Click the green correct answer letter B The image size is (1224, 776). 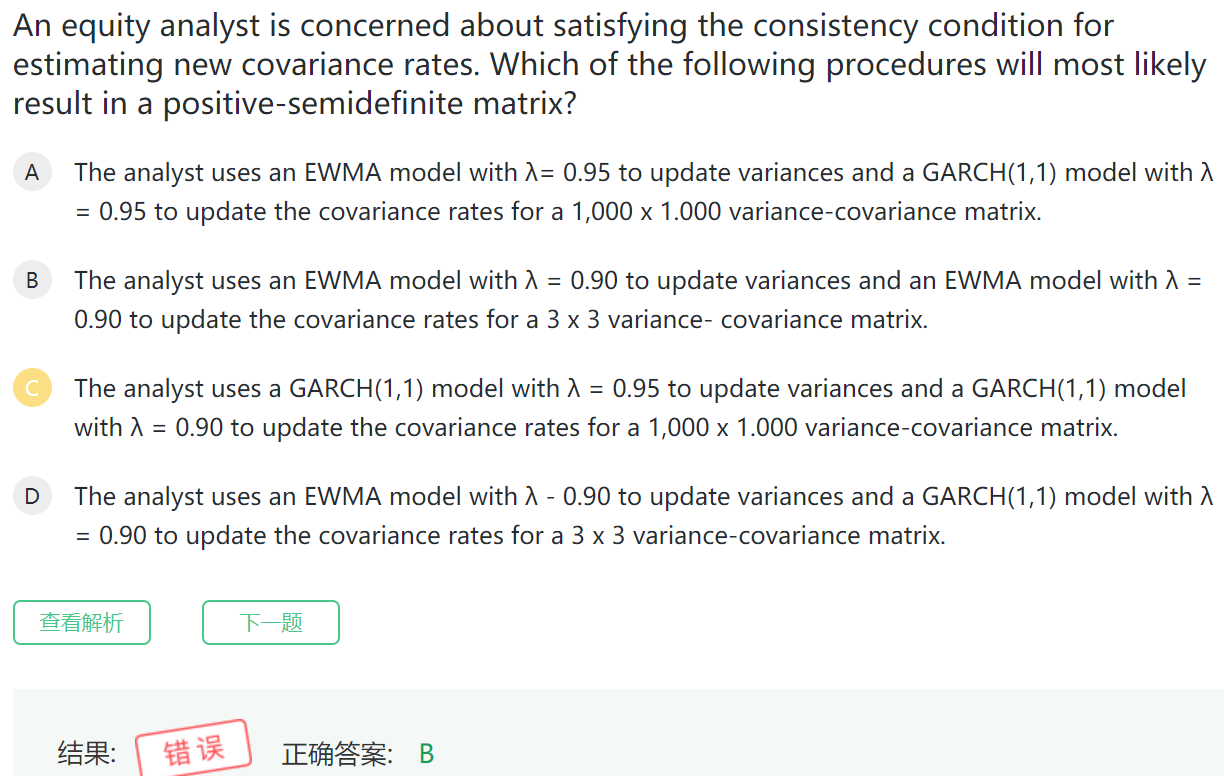coord(426,754)
